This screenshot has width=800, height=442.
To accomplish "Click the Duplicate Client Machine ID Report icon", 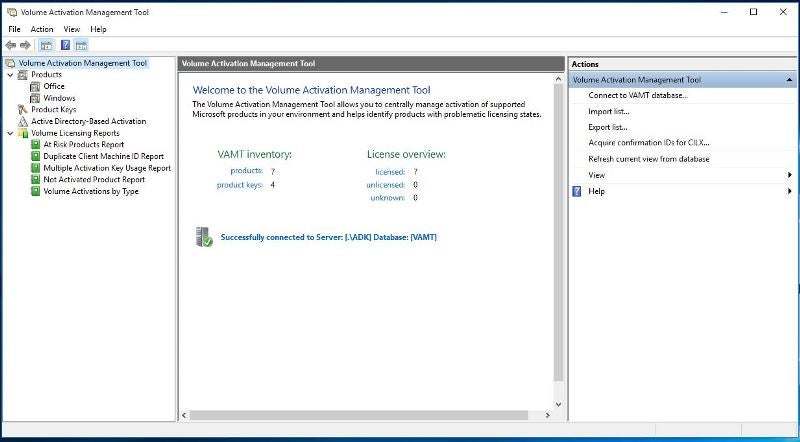I will [x=35, y=156].
